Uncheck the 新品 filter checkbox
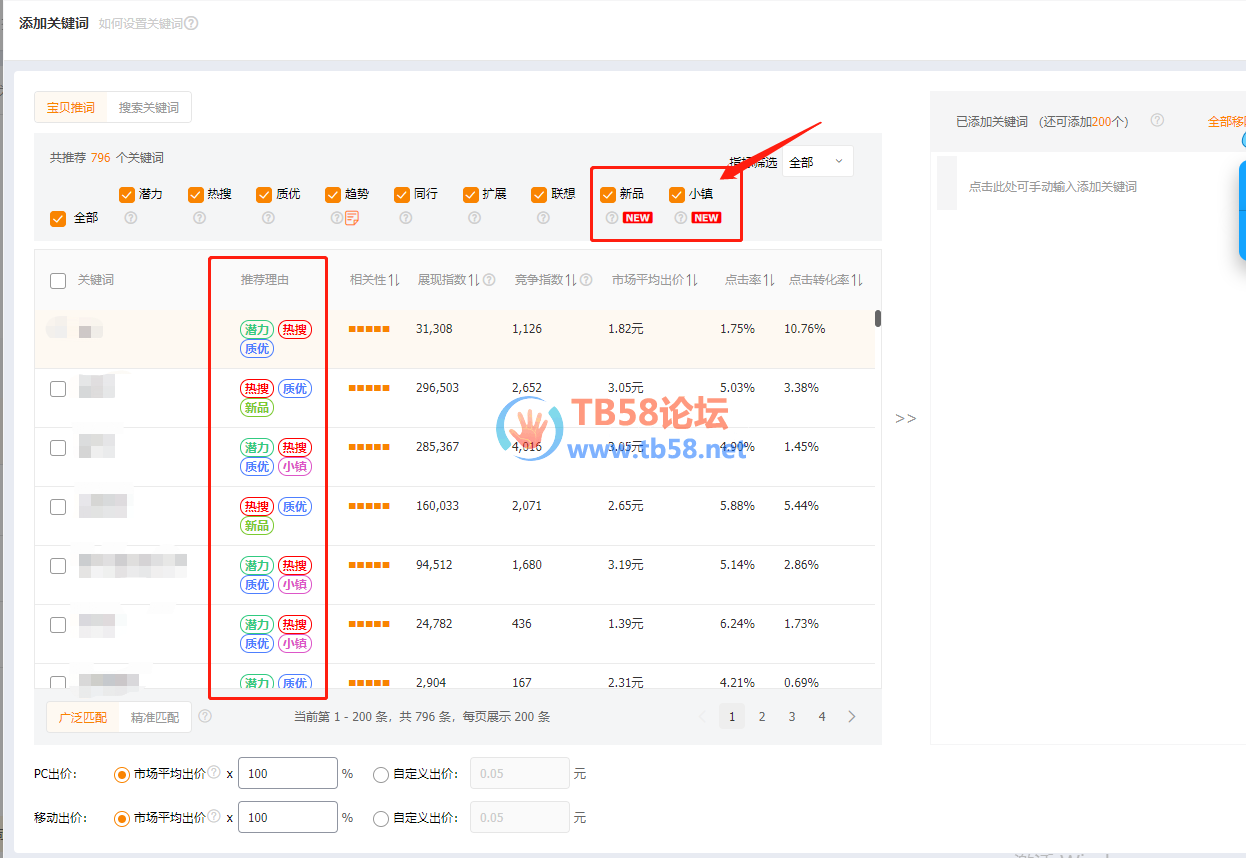 pyautogui.click(x=607, y=195)
